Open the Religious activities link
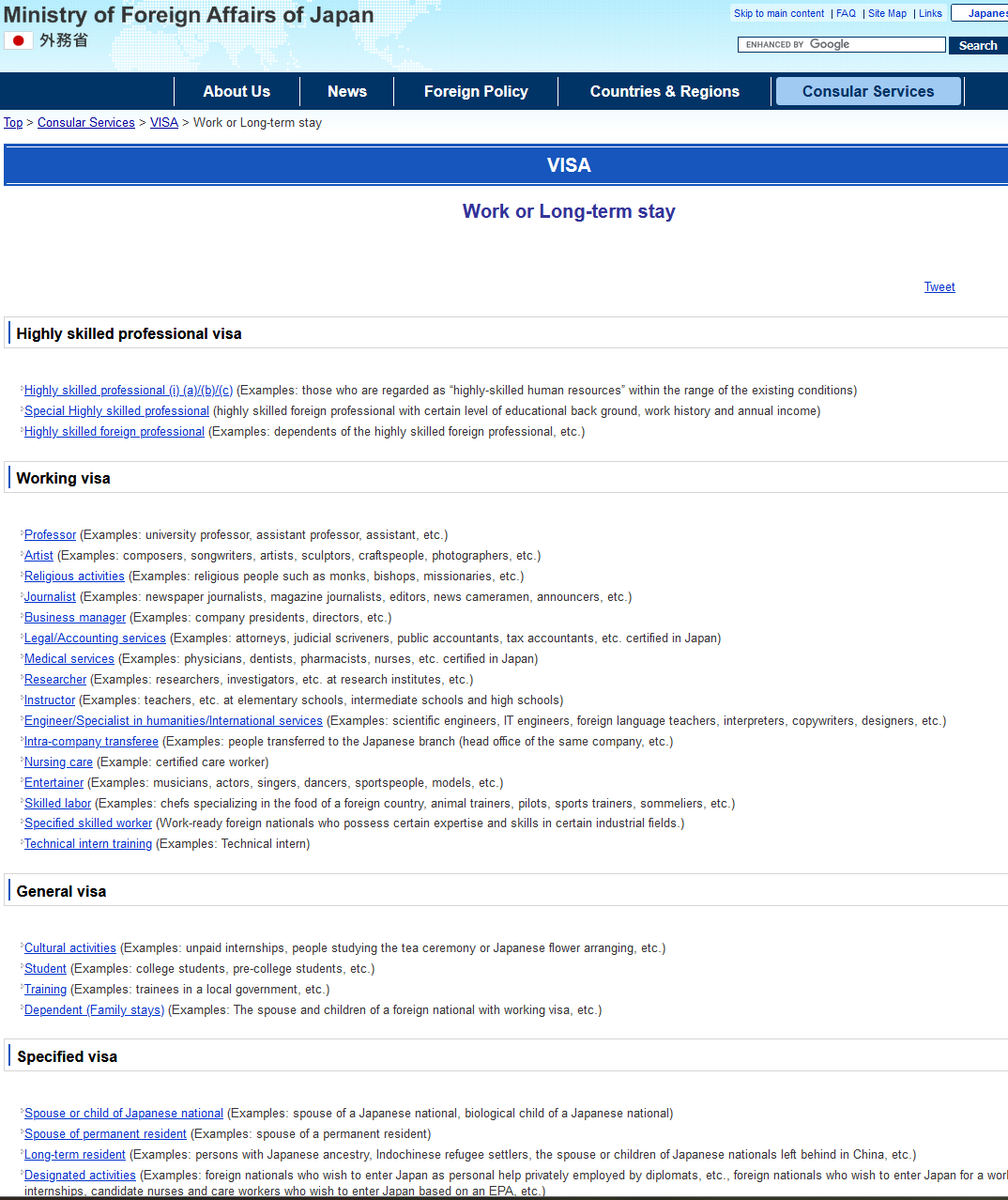The image size is (1008, 1200). coord(74,577)
